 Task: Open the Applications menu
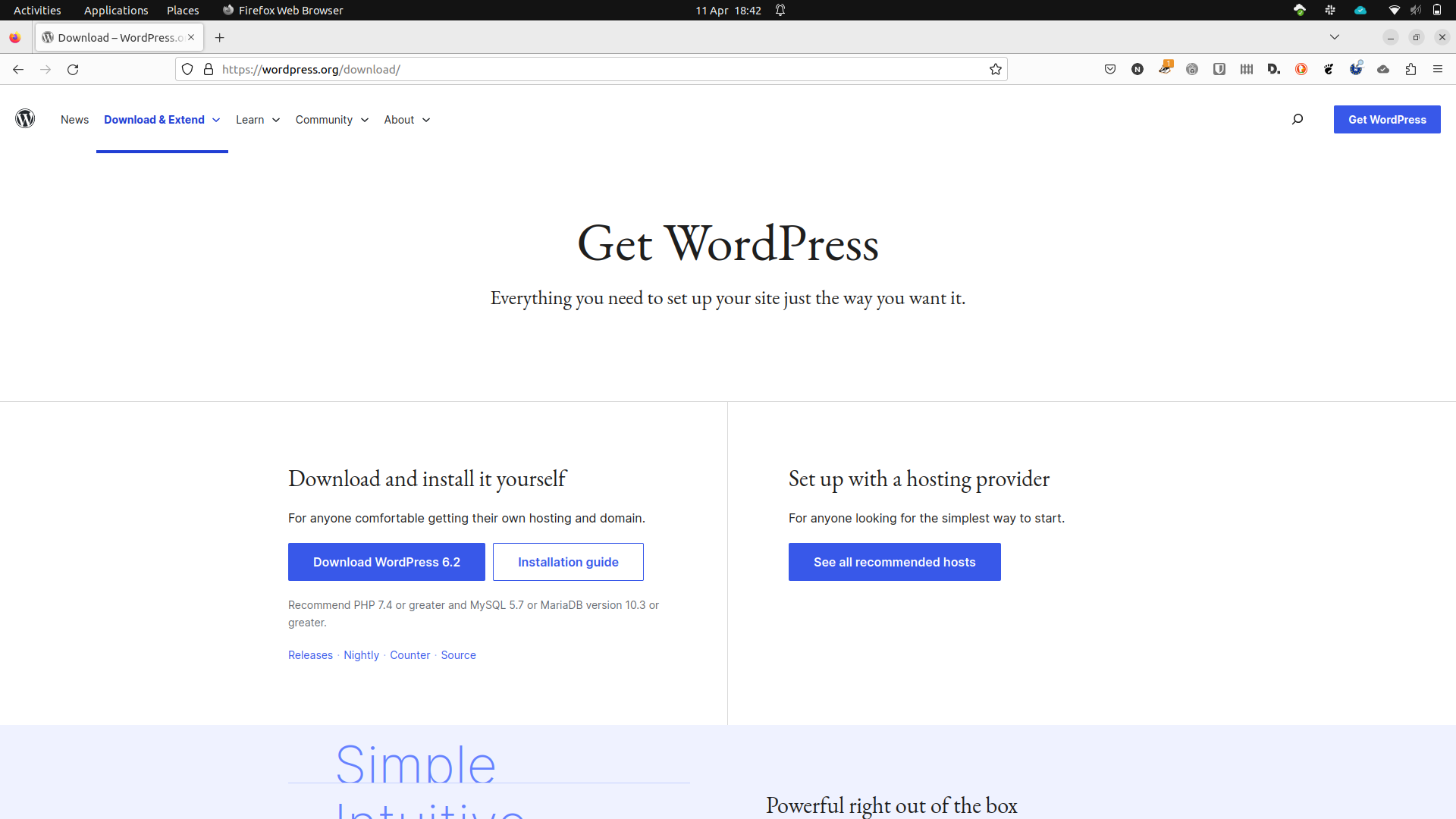pyautogui.click(x=116, y=10)
